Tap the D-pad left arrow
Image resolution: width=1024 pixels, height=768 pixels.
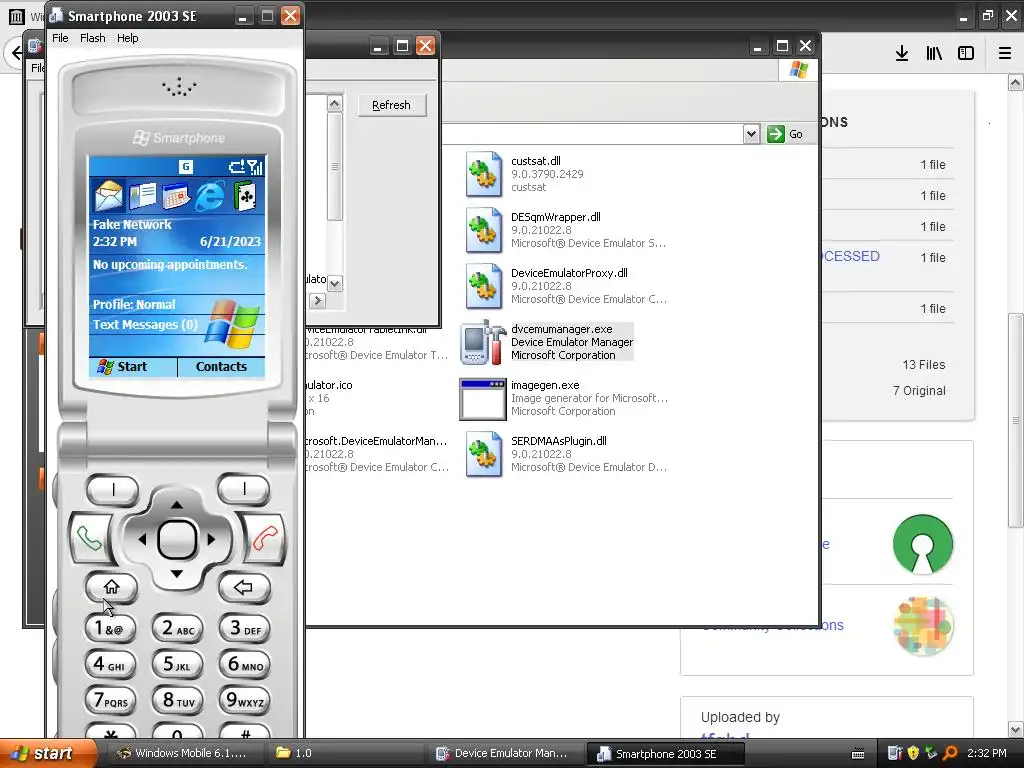tap(142, 539)
